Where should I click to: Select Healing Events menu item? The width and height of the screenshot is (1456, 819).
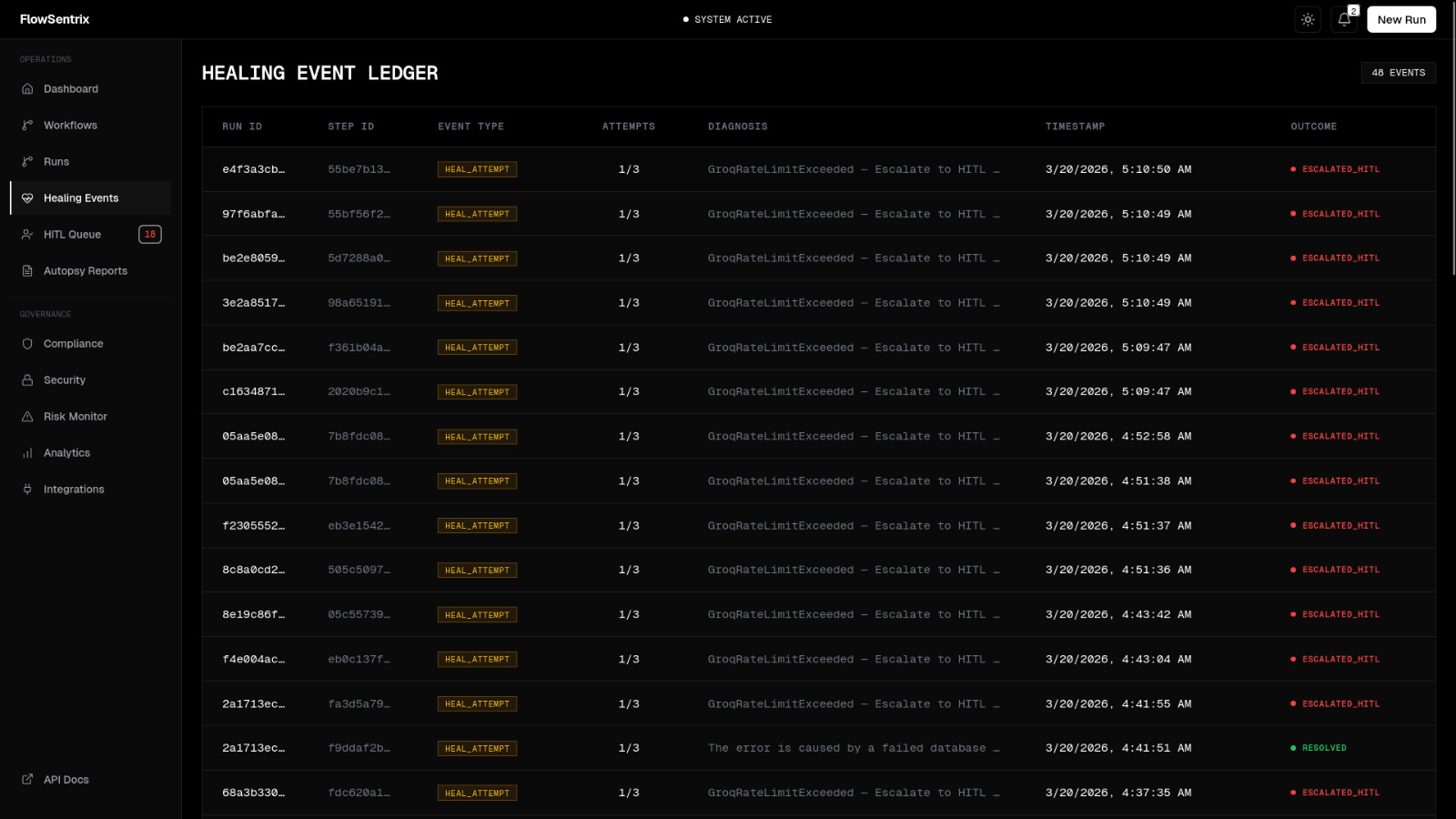coord(90,198)
